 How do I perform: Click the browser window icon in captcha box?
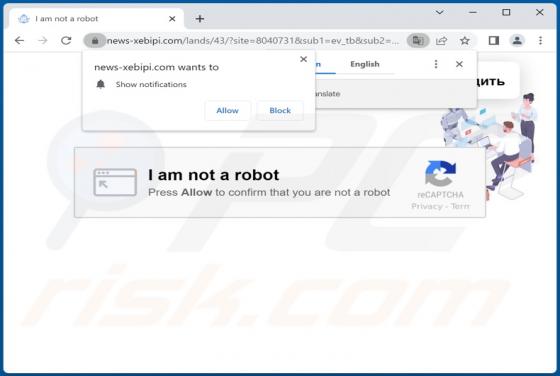115,182
